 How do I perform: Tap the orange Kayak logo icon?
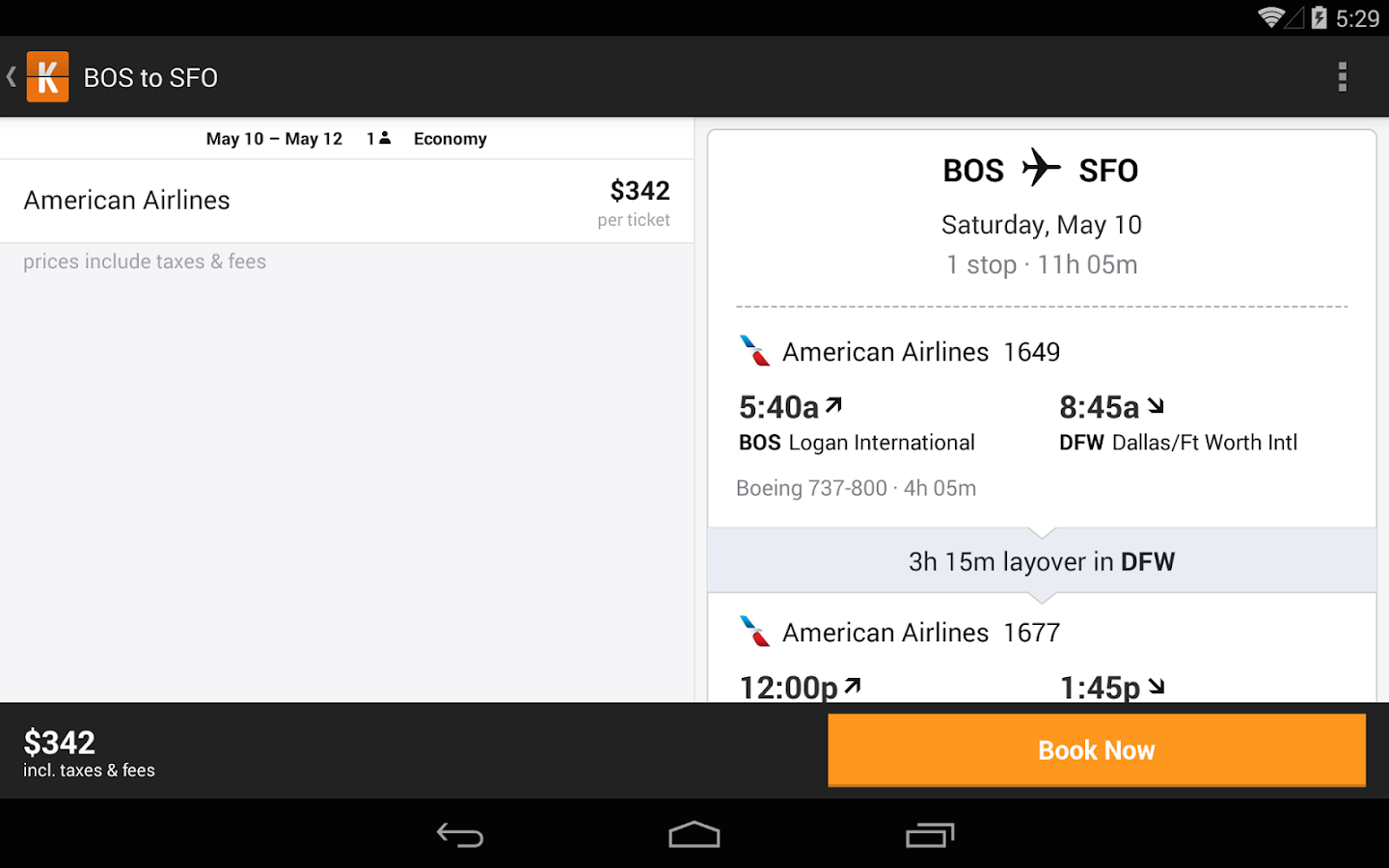[47, 77]
